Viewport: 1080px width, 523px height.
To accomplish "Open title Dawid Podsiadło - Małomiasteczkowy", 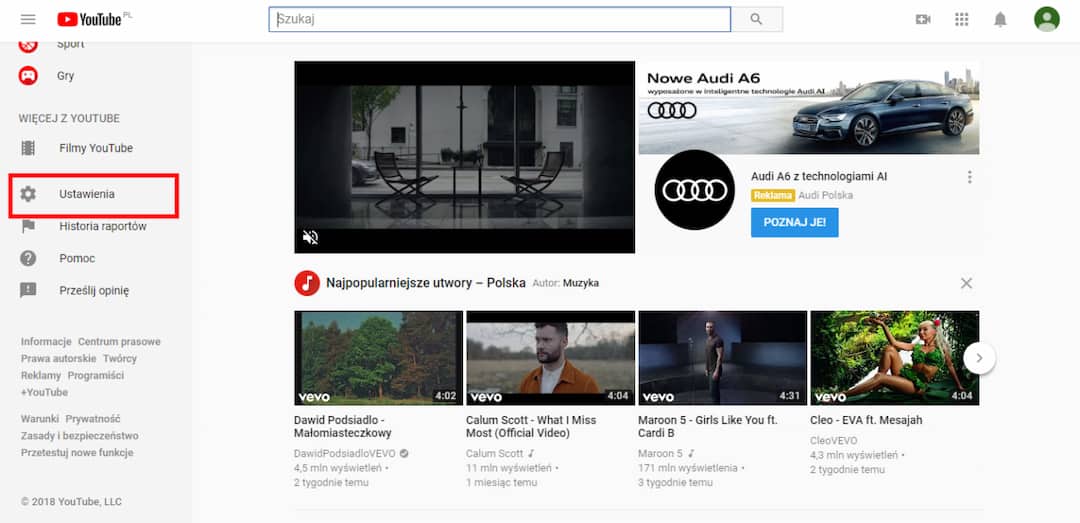I will click(342, 427).
